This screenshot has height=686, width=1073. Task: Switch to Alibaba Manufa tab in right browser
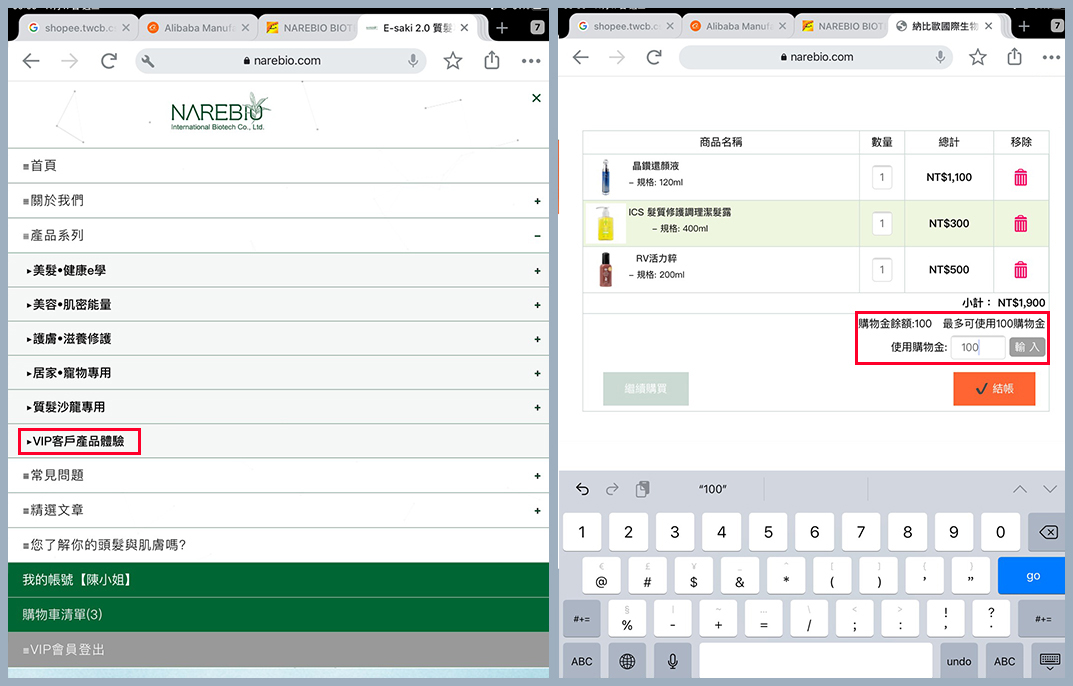[737, 26]
